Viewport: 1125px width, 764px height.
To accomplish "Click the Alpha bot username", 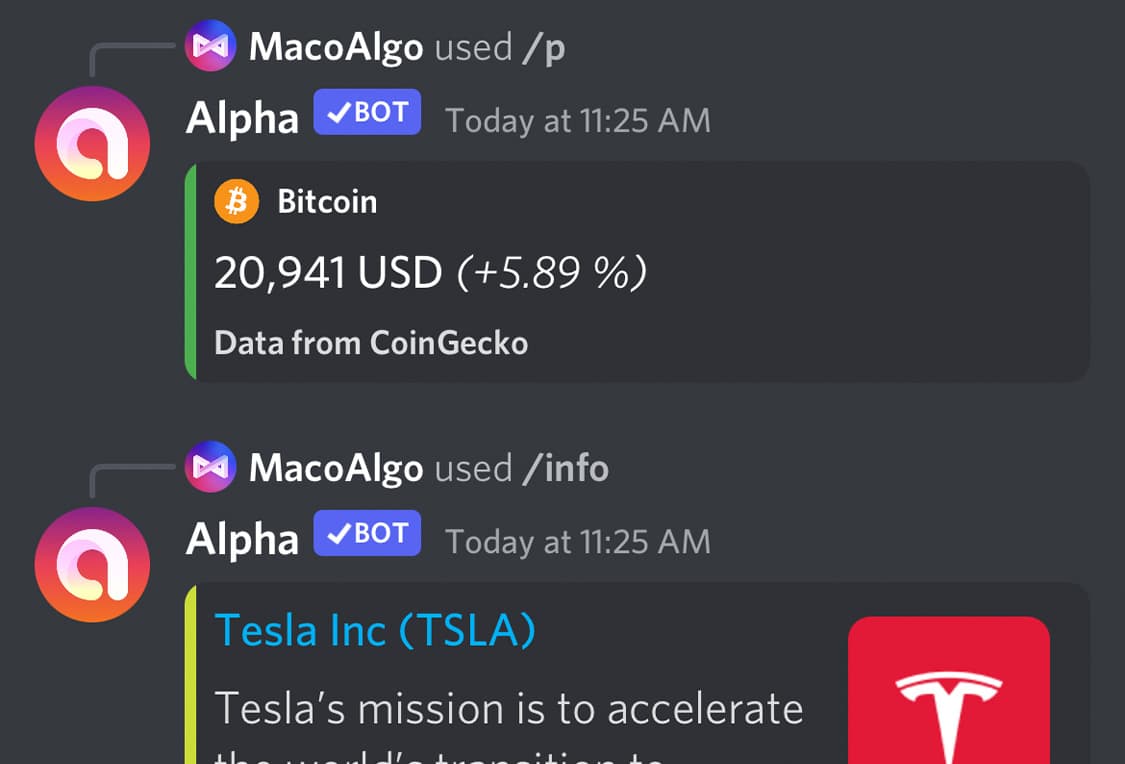I will [x=240, y=118].
